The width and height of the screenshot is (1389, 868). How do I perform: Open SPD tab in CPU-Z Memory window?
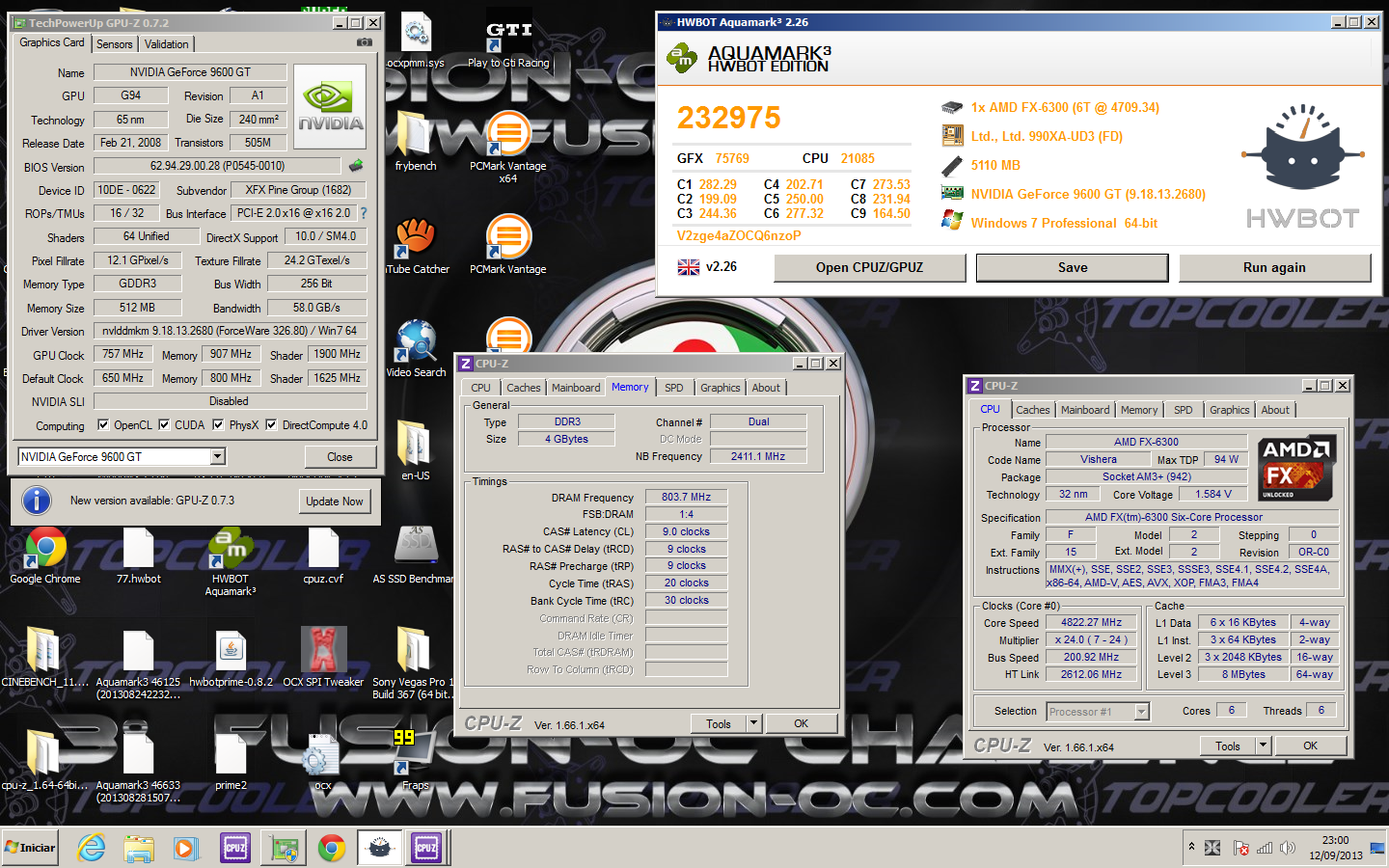(673, 388)
